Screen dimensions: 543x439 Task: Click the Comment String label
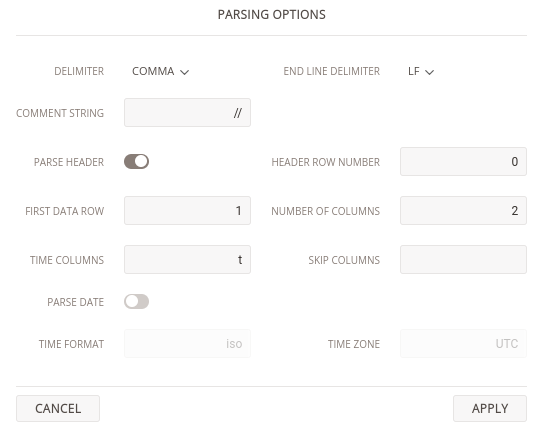(x=60, y=113)
